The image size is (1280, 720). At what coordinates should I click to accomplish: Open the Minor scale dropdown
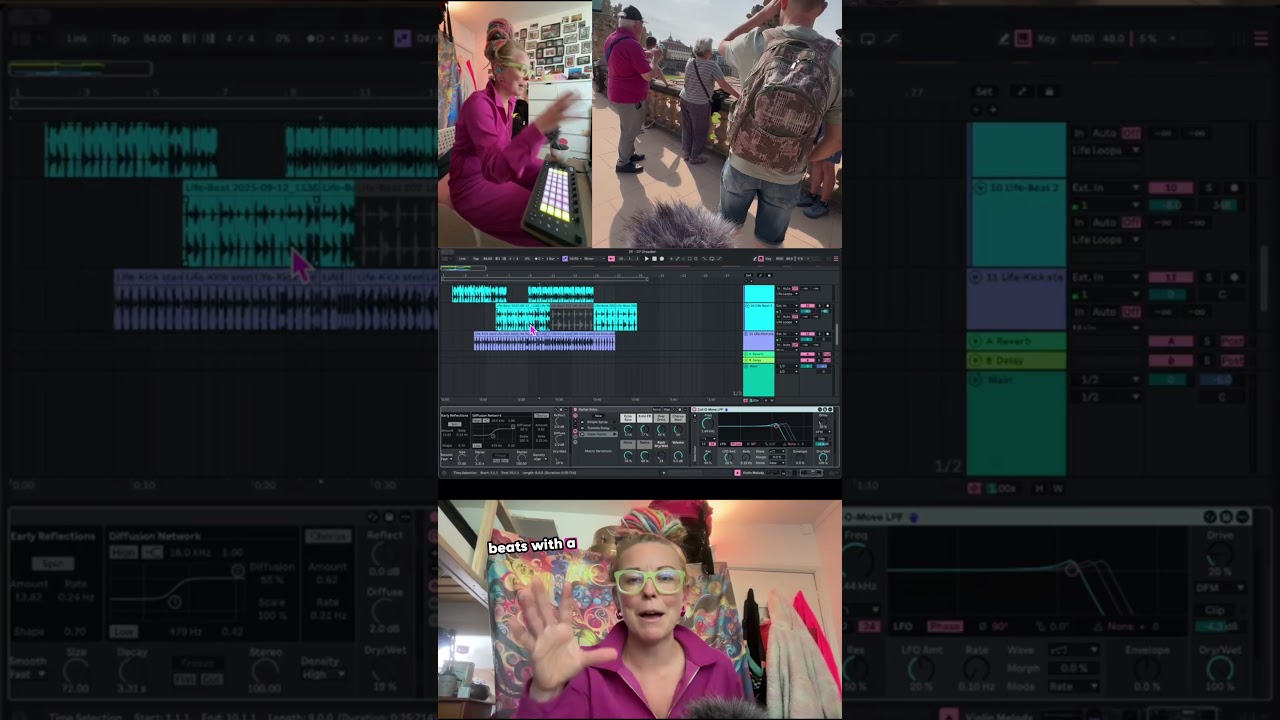point(593,259)
